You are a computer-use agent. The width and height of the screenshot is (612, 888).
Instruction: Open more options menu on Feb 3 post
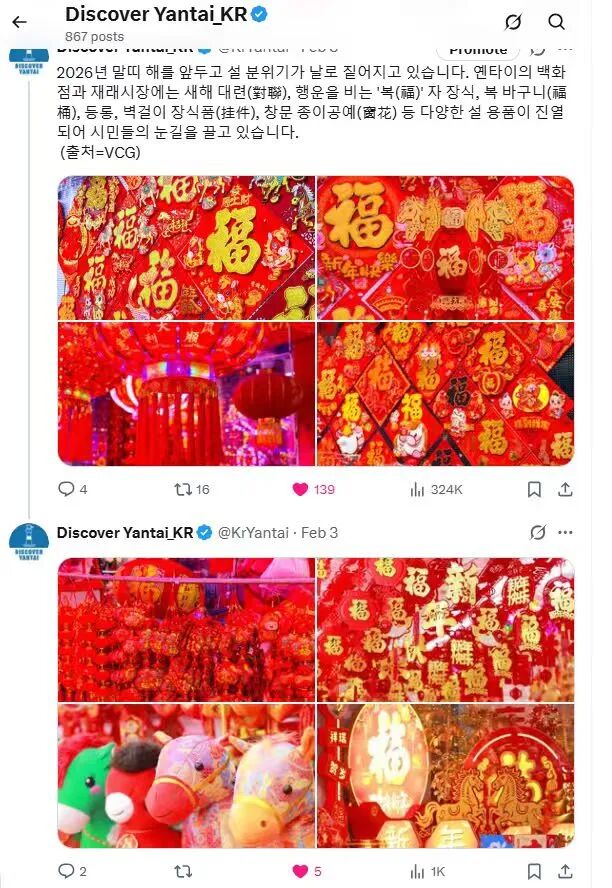(565, 532)
